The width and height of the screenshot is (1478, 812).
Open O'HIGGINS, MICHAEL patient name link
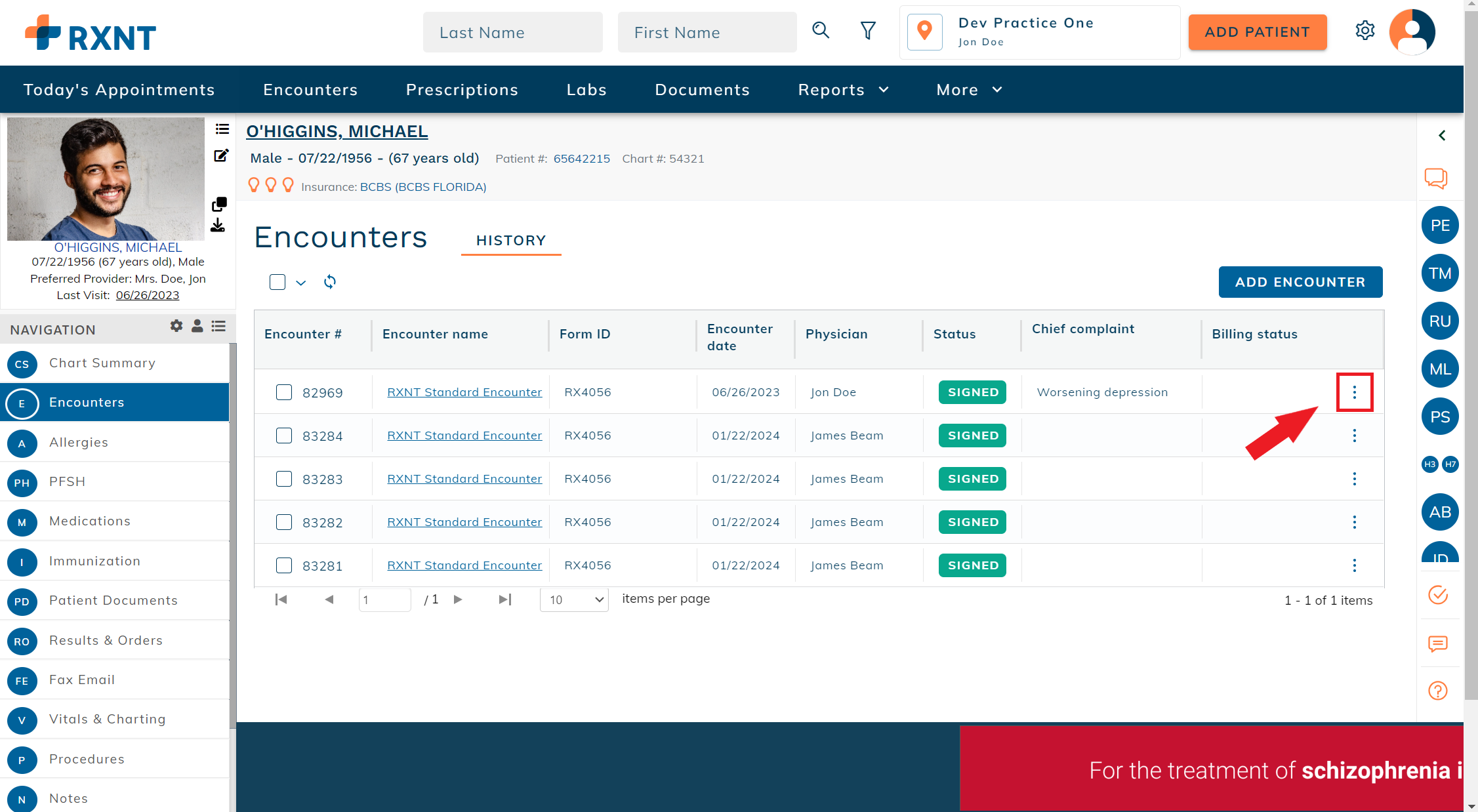pyautogui.click(x=337, y=132)
